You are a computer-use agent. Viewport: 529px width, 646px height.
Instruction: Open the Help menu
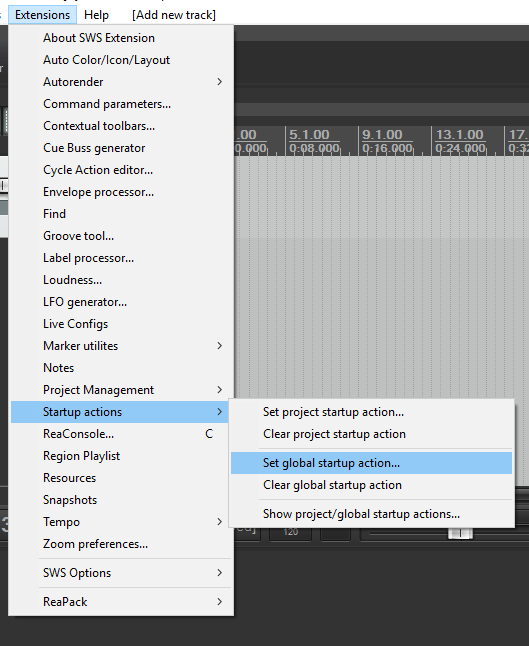click(x=96, y=15)
